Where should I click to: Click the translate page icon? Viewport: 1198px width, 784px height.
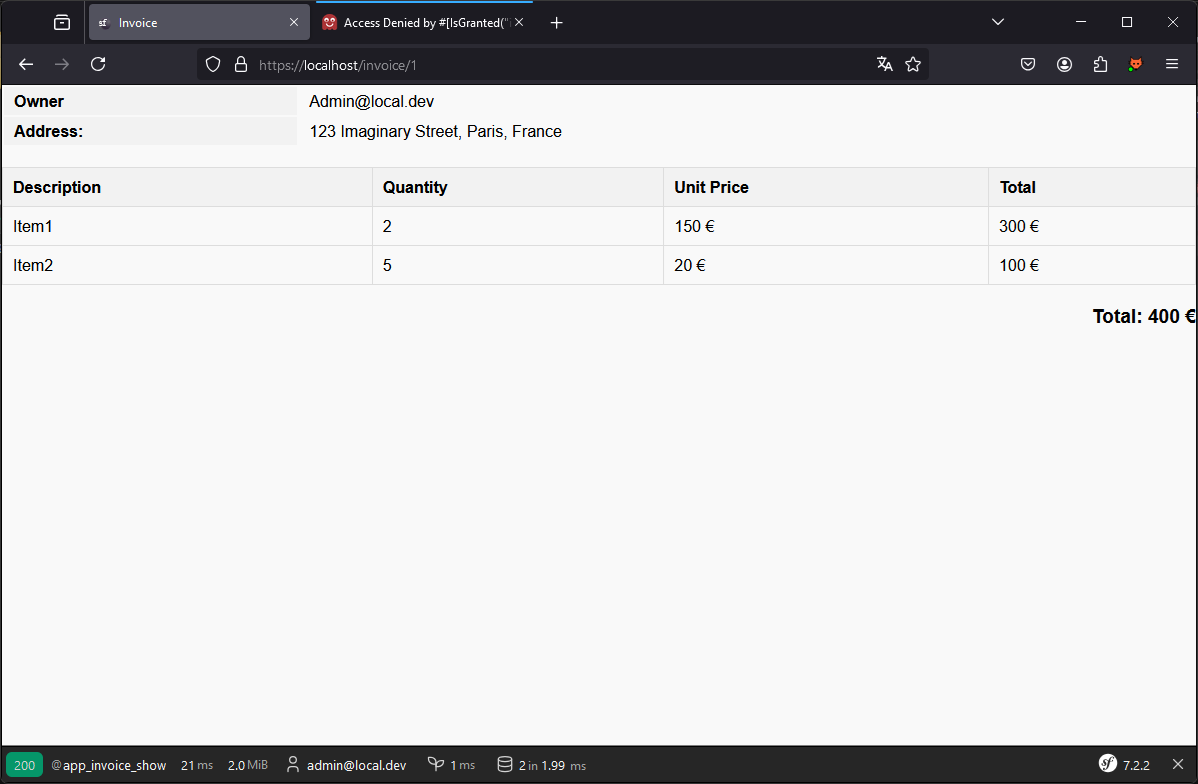coord(884,64)
